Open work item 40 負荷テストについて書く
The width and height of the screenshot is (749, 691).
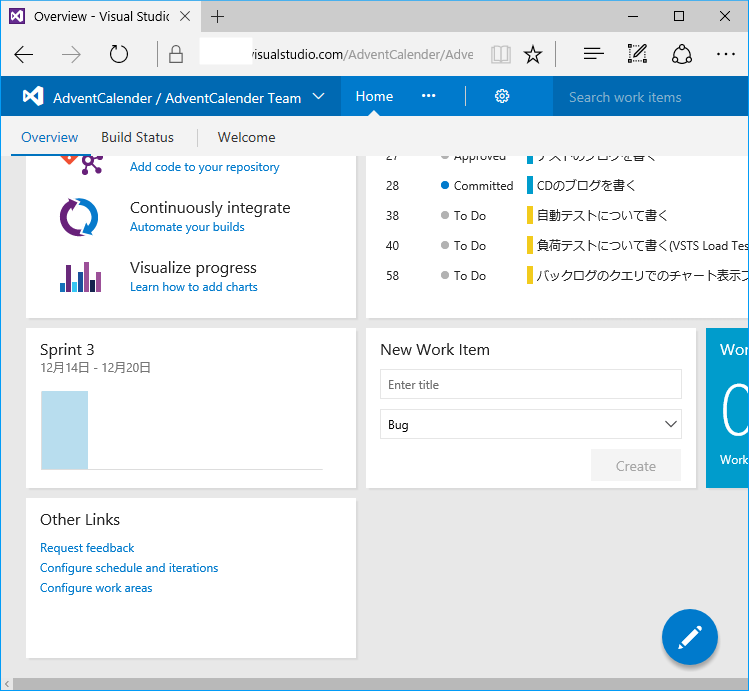(642, 245)
